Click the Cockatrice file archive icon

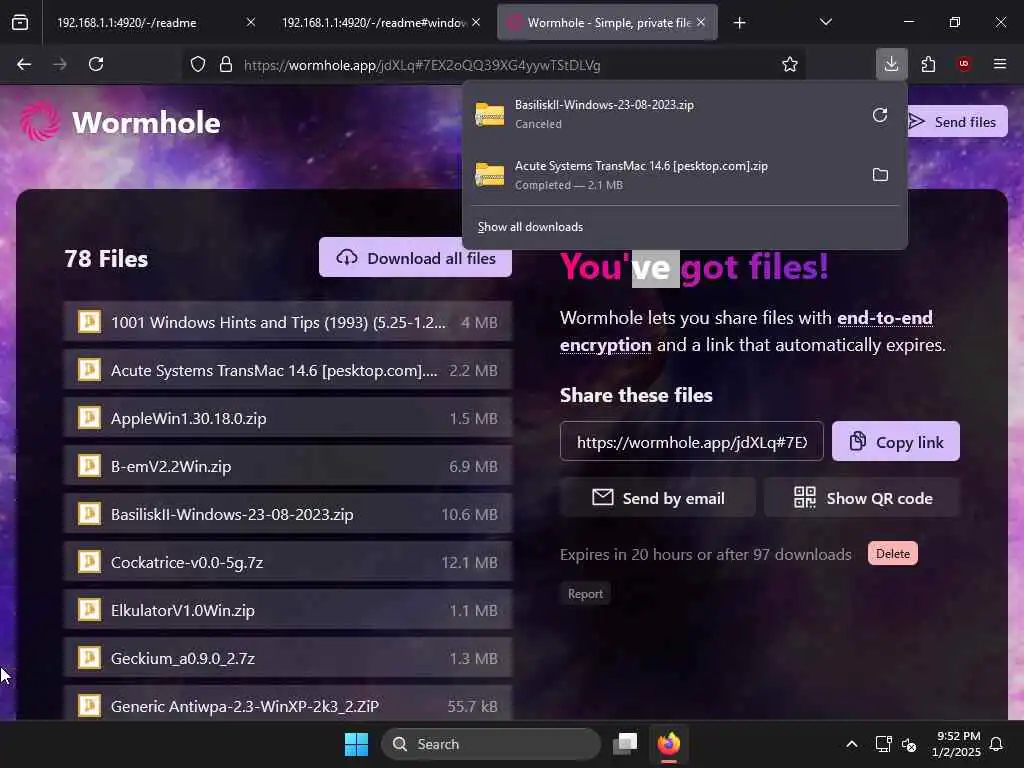click(x=89, y=562)
